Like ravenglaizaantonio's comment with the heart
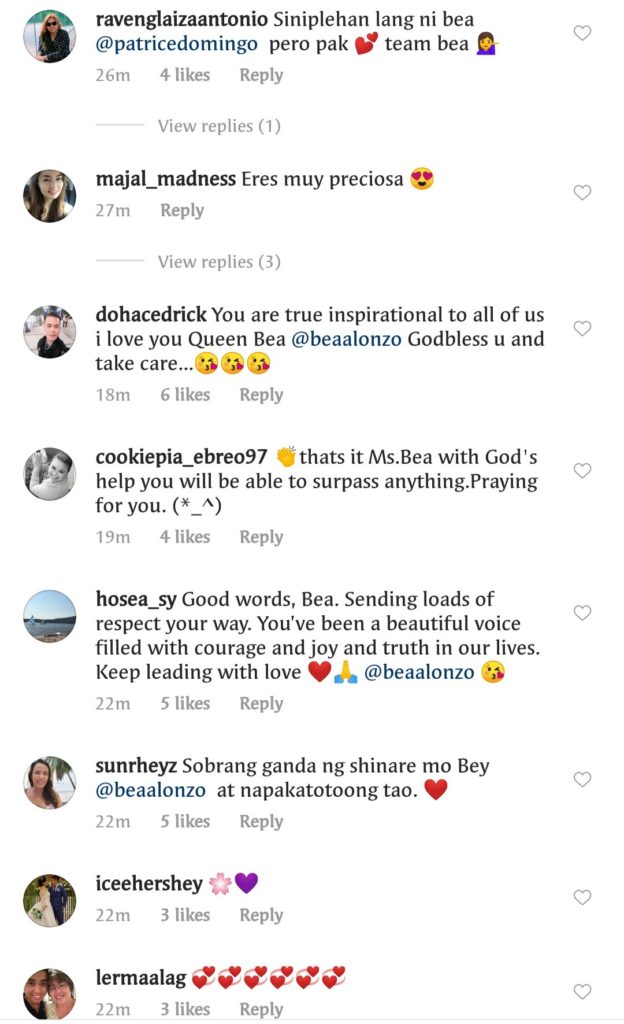 click(582, 34)
